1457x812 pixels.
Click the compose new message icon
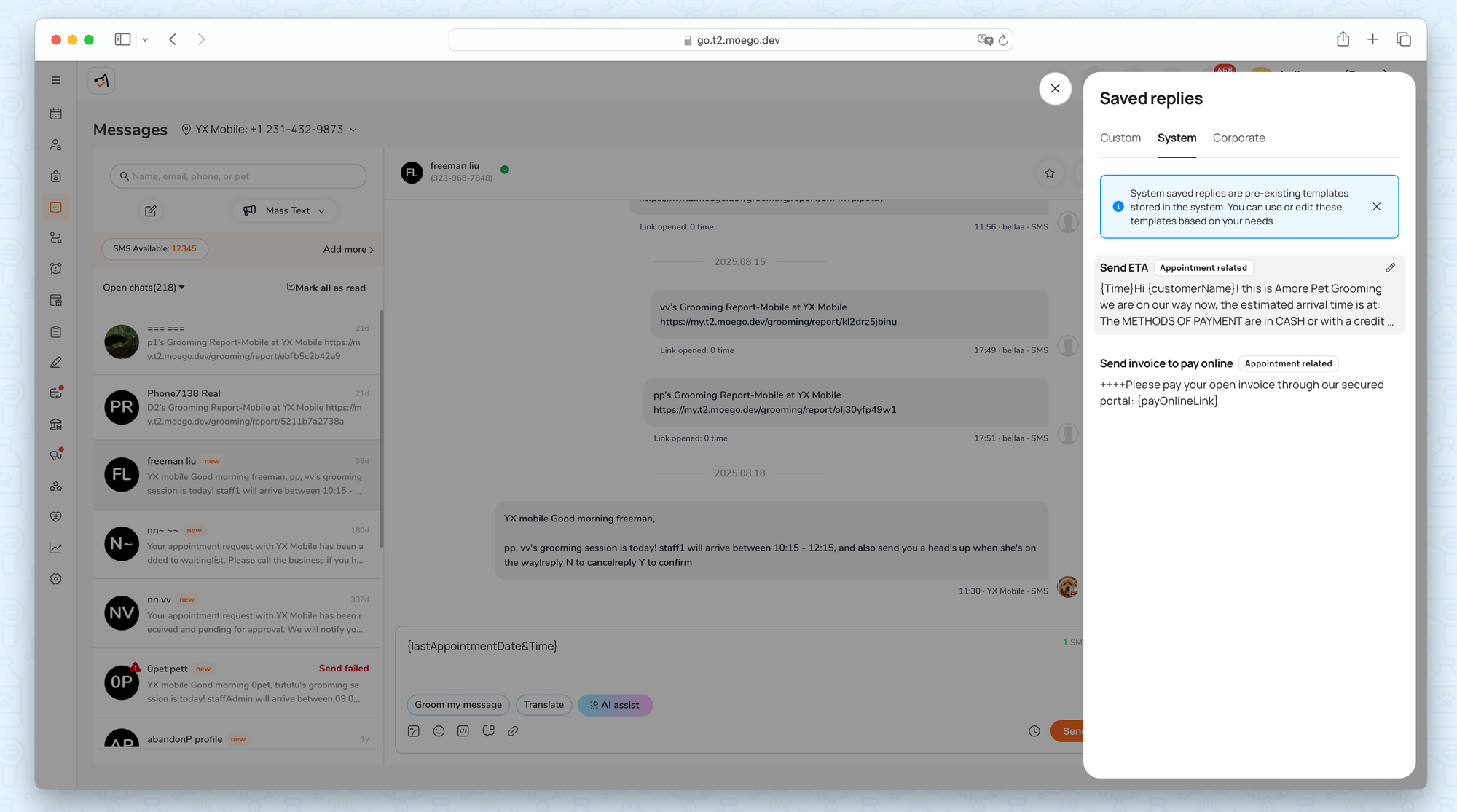coord(151,211)
